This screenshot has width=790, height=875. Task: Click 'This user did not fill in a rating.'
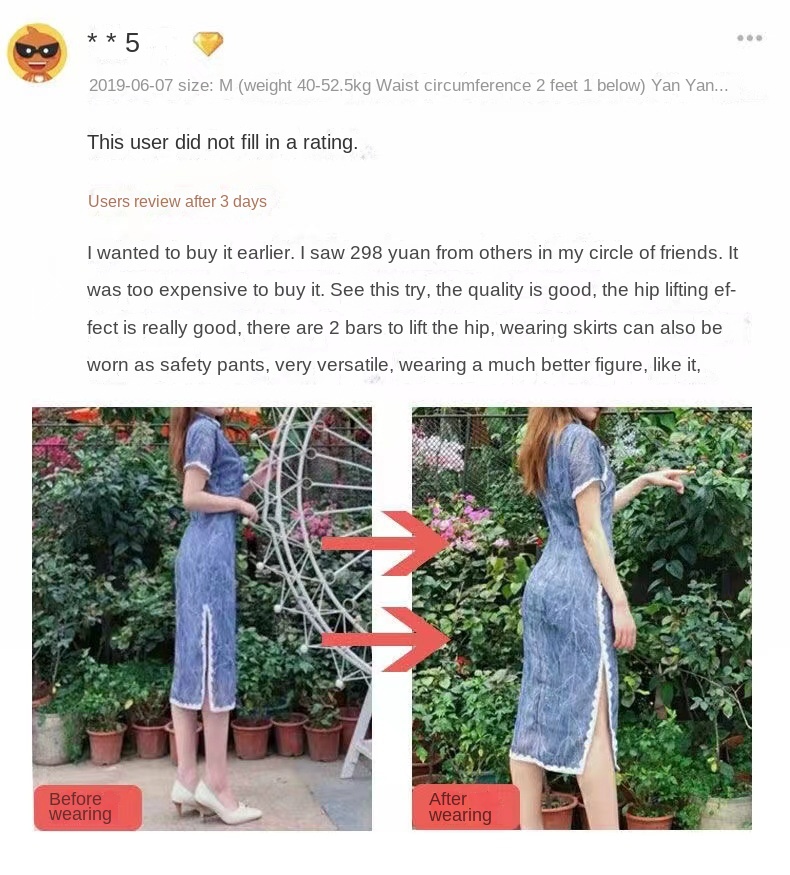[x=223, y=142]
